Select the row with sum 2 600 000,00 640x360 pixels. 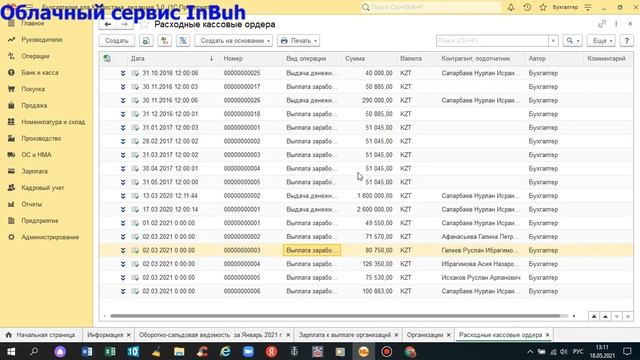(x=366, y=209)
